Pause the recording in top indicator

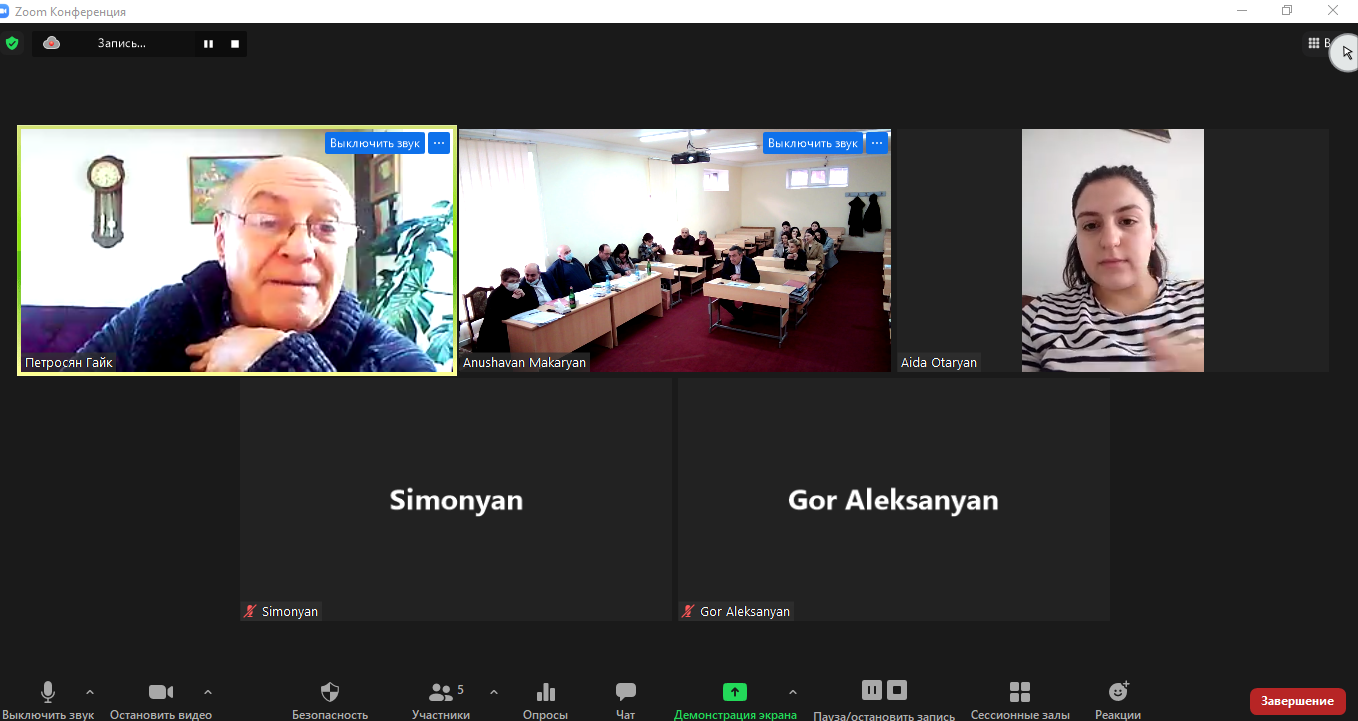pos(209,44)
